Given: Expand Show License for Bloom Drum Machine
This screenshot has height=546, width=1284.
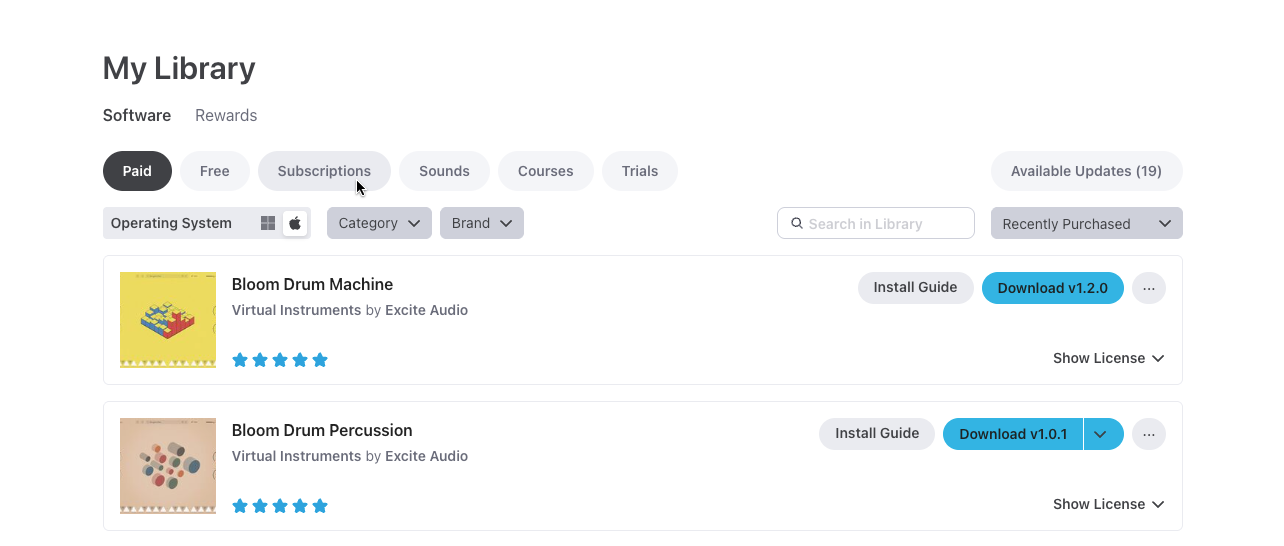Looking at the screenshot, I should tap(1108, 358).
